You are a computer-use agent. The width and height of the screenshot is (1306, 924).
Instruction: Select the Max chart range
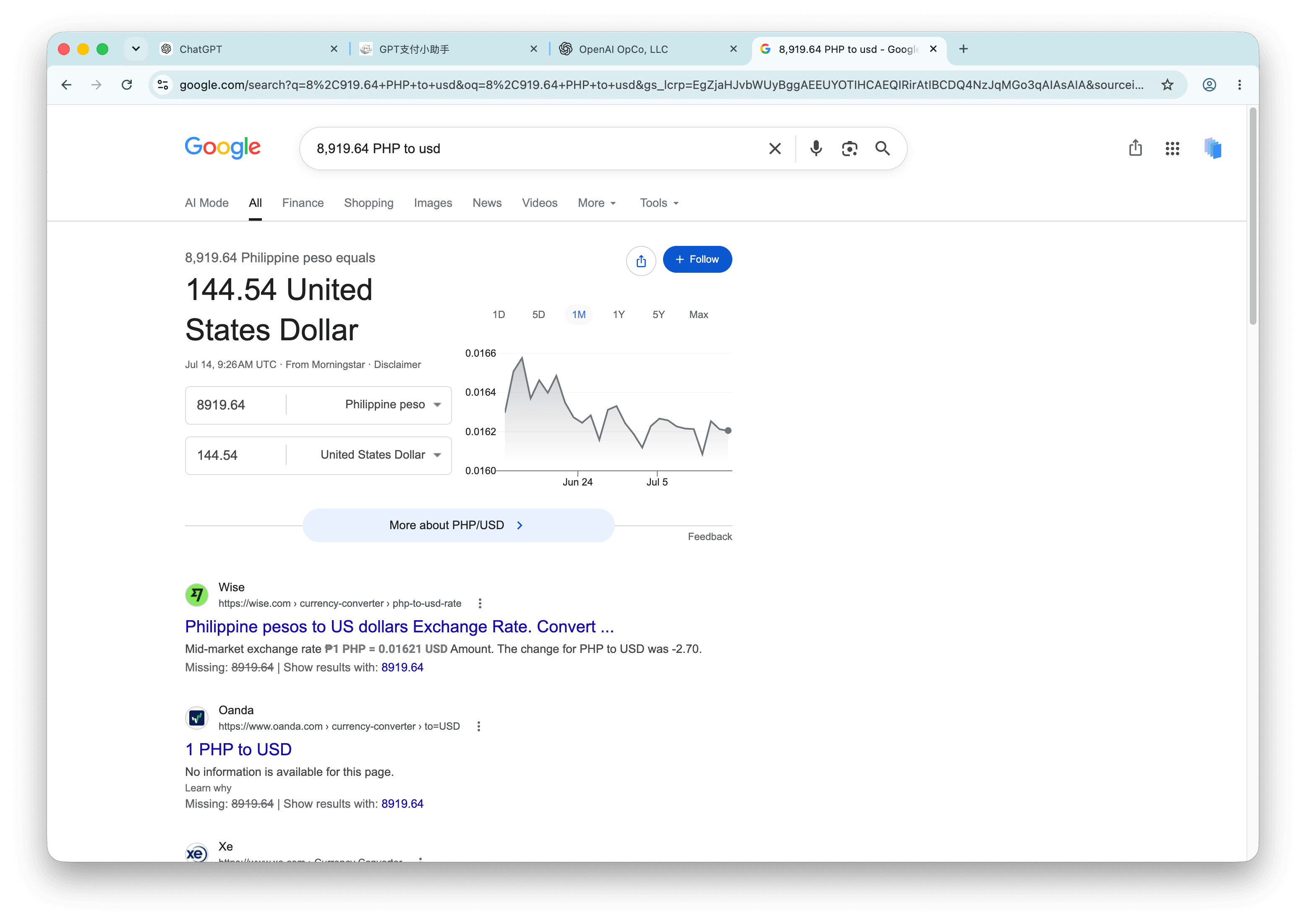[699, 315]
